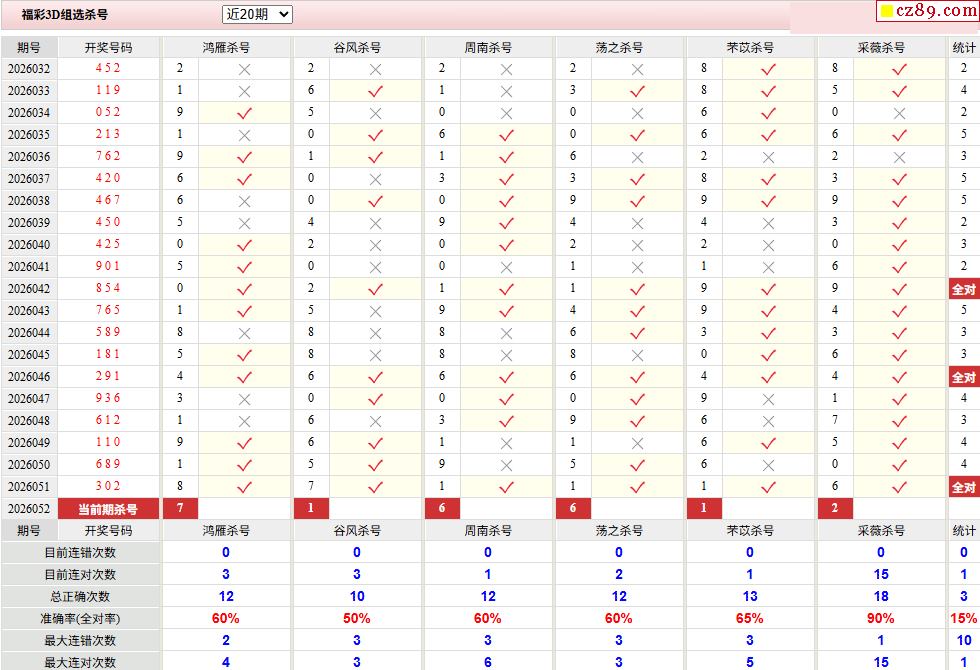Click the 18 total correct value for 采薇杀号
The image size is (980, 670).
[881, 596]
